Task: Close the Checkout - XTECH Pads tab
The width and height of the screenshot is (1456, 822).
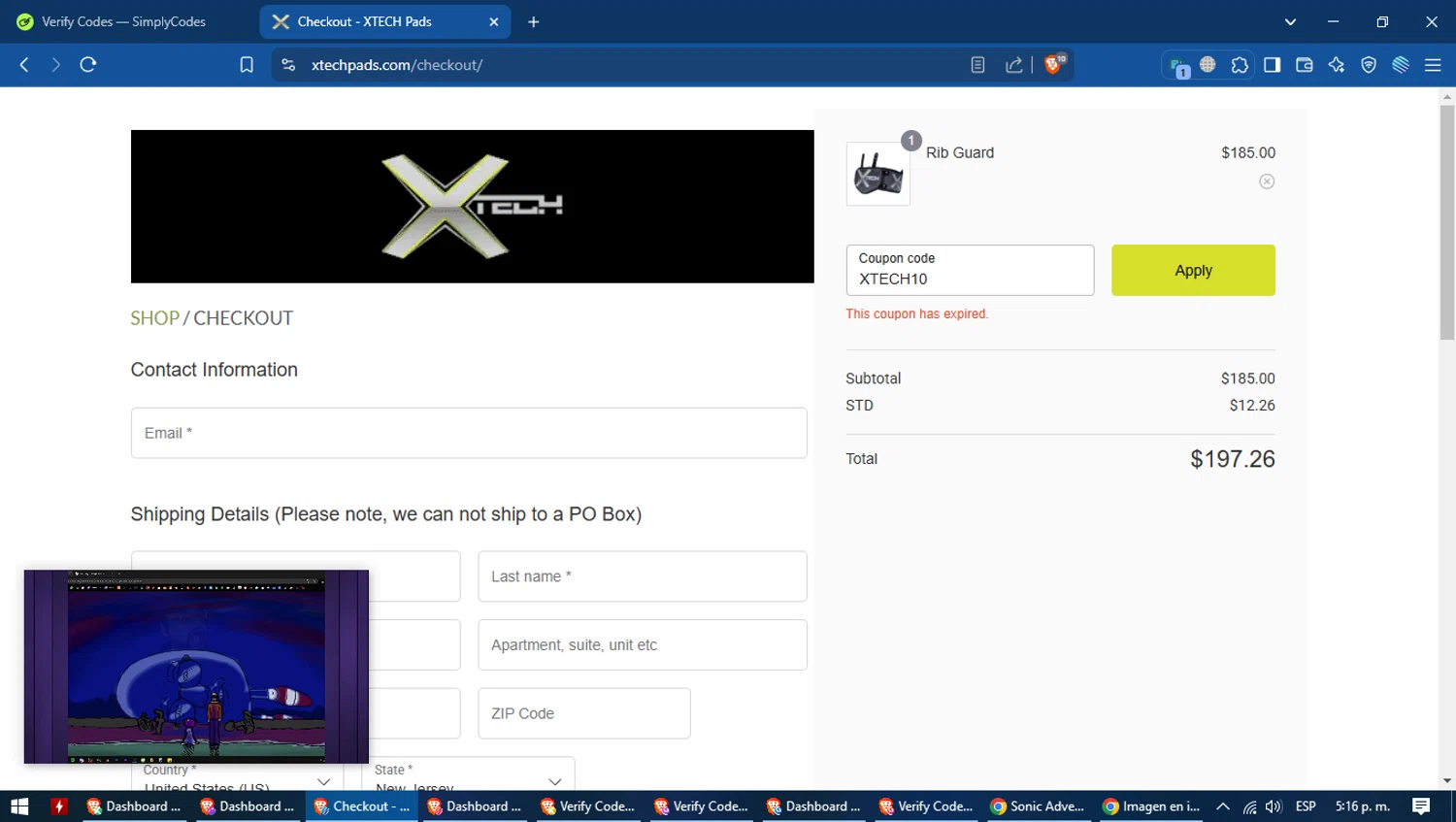Action: tap(494, 21)
